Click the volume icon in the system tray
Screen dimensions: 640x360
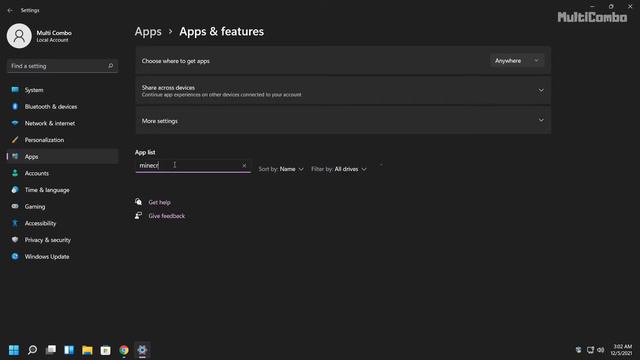point(601,350)
